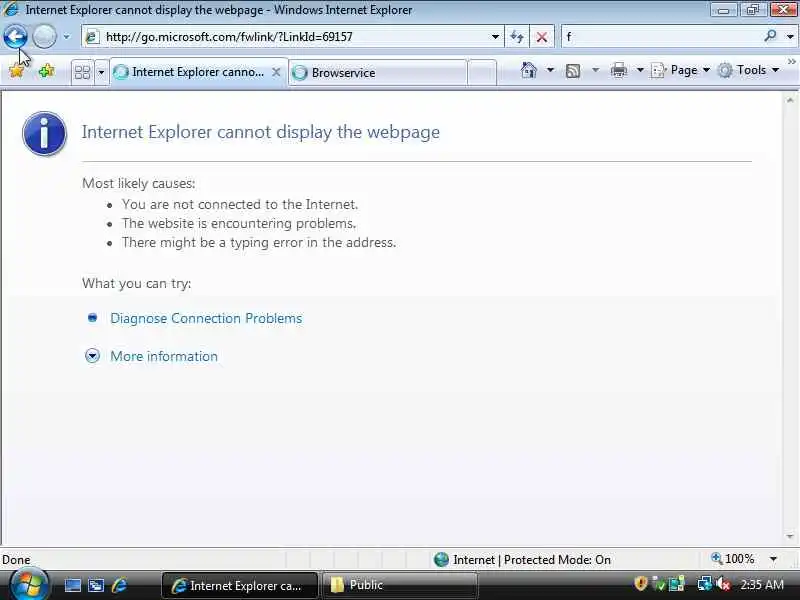Click the search box containing 'f'
The height and width of the screenshot is (600, 800).
click(x=661, y=37)
